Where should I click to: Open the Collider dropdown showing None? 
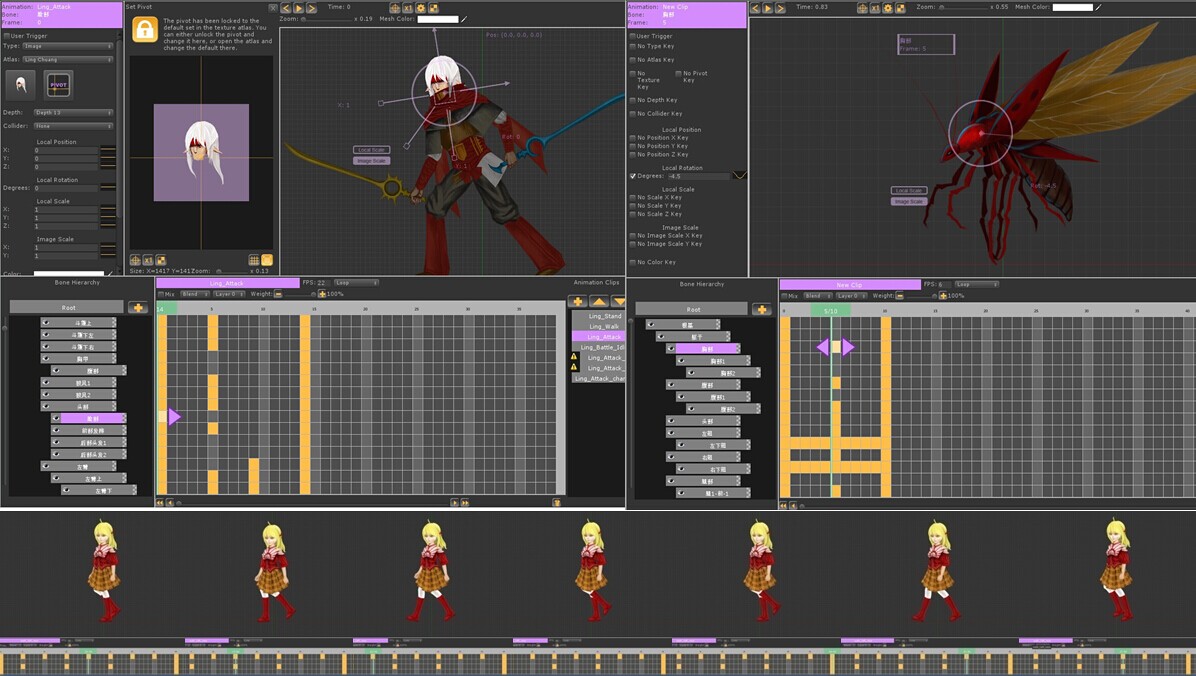coord(73,126)
